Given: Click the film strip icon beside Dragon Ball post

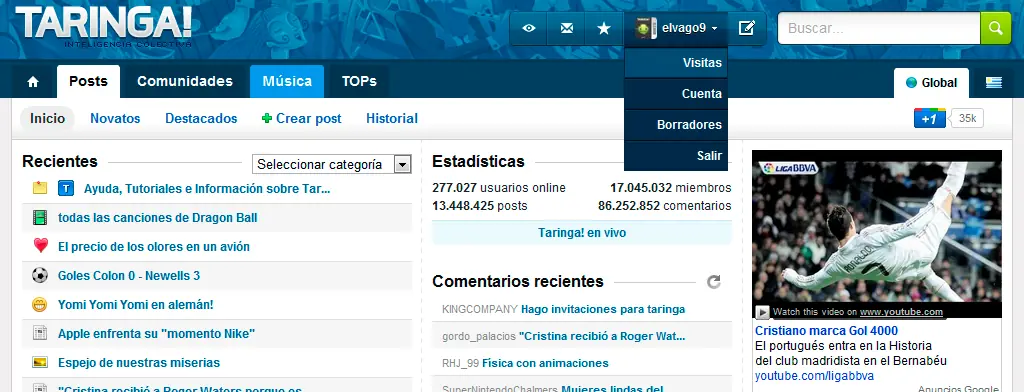Looking at the screenshot, I should click(40, 218).
